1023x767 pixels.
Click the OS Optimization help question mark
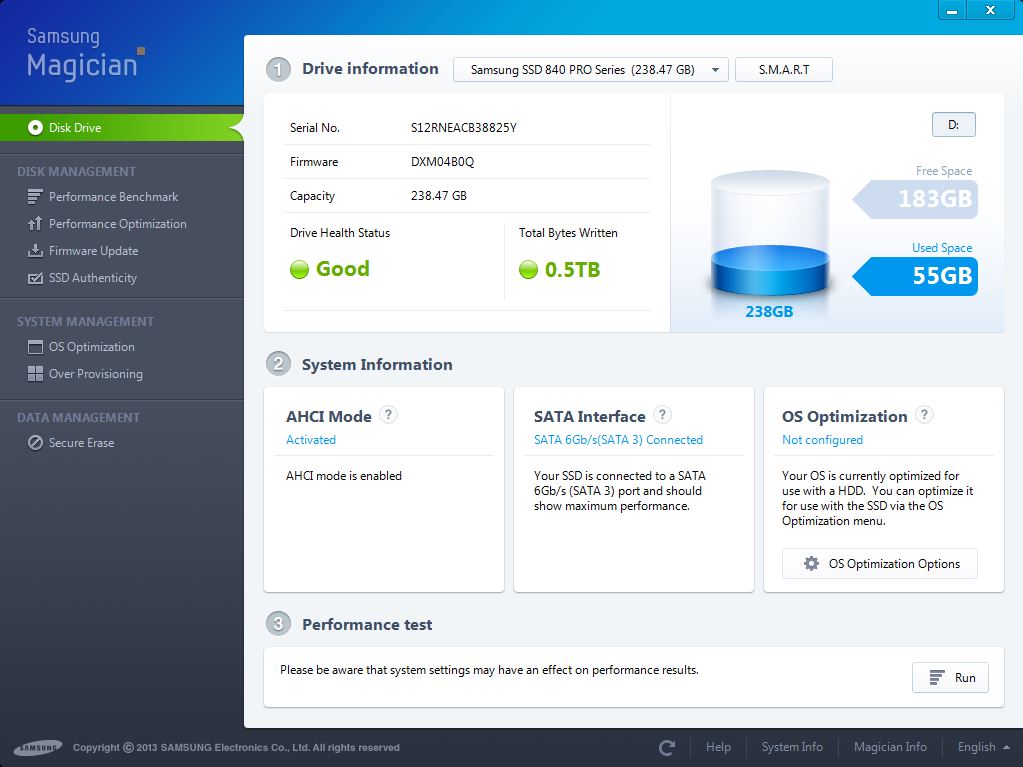924,415
